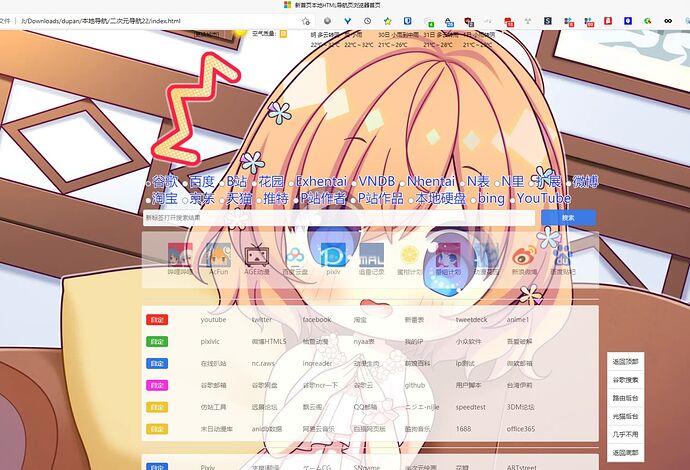Click the grey sphere extension icon
This screenshot has width=690, height=470.
pos(327,21)
